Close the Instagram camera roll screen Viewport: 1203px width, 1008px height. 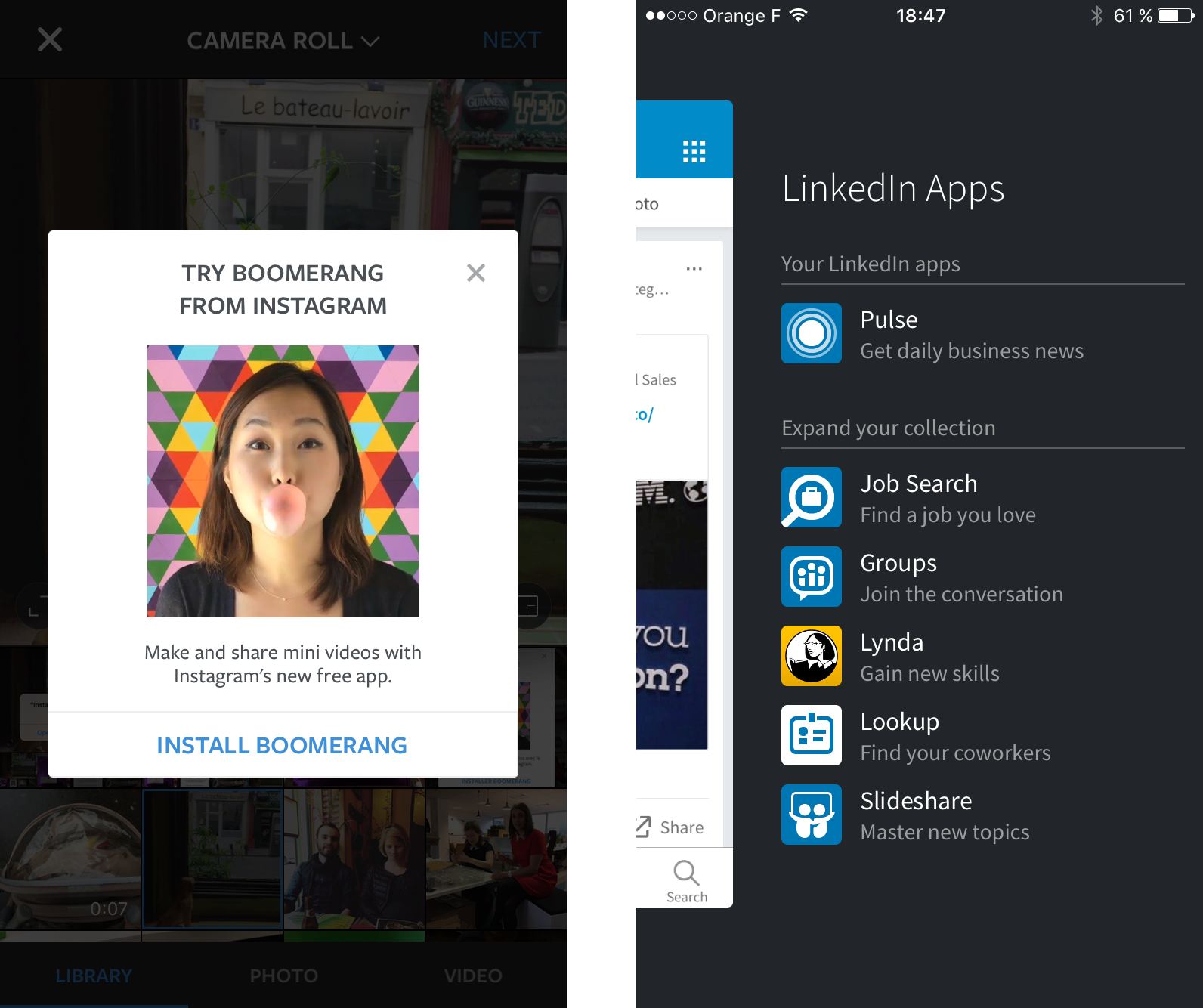point(50,39)
